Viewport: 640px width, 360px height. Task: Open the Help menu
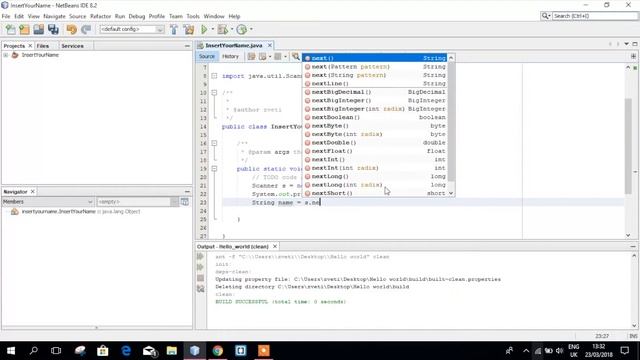click(234, 16)
